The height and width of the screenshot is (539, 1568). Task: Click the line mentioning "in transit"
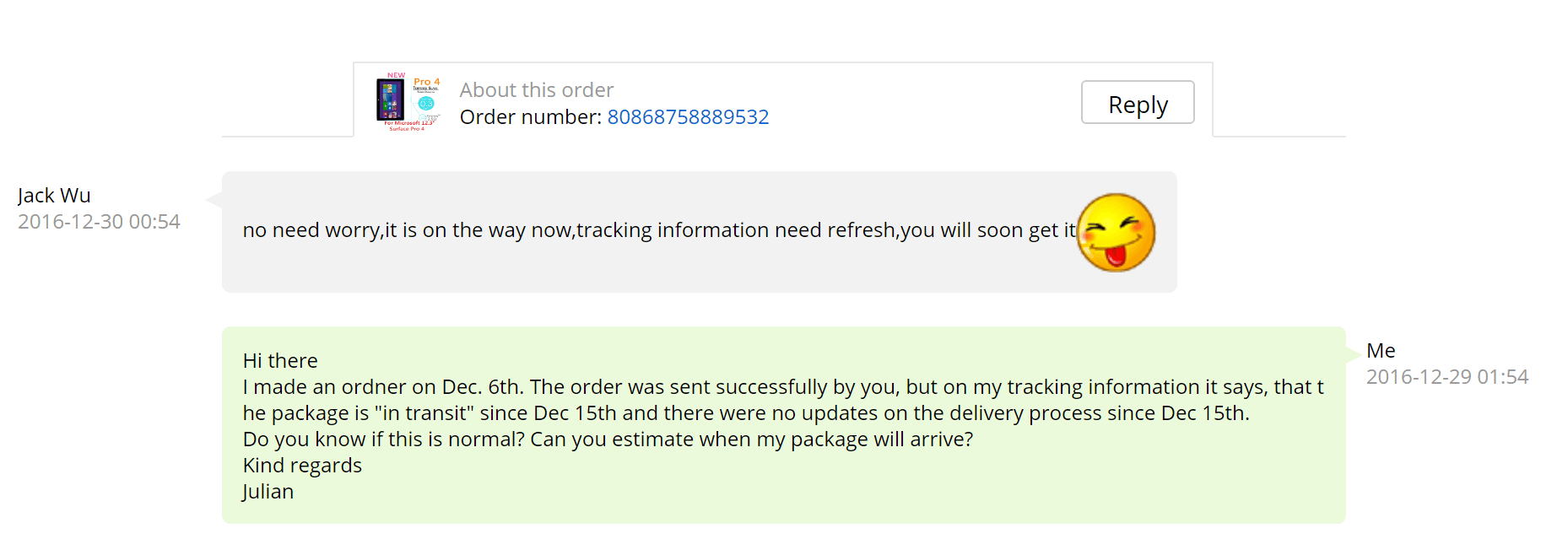pos(745,413)
